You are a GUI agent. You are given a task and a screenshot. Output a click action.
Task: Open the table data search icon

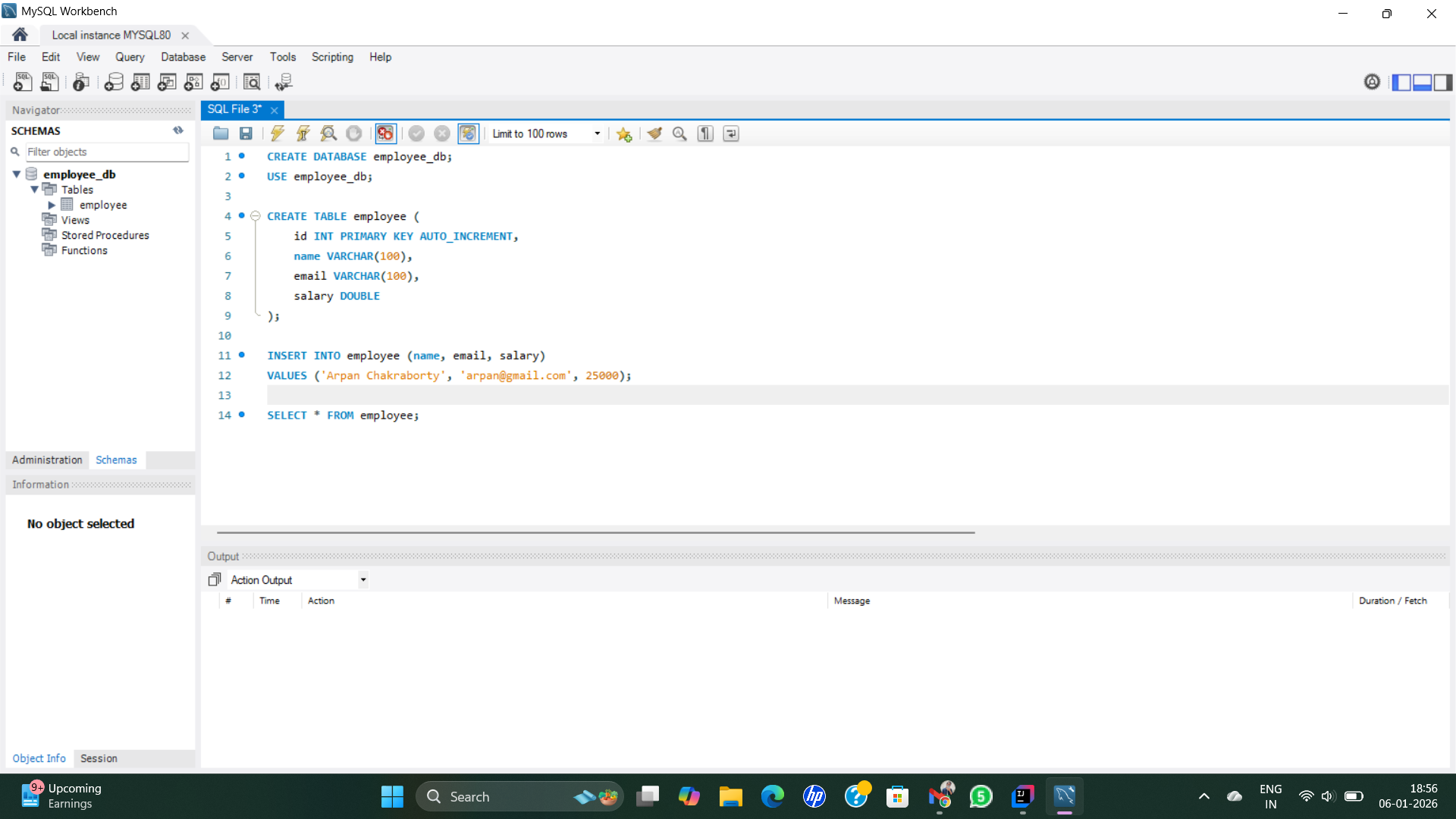tap(253, 82)
